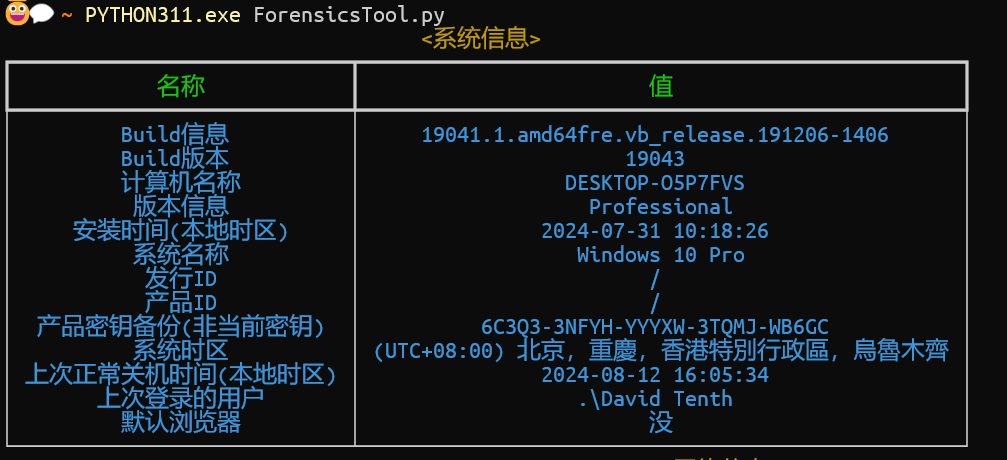The height and width of the screenshot is (460, 1007).
Task: Click the <系统信息> table title
Action: coord(481,39)
